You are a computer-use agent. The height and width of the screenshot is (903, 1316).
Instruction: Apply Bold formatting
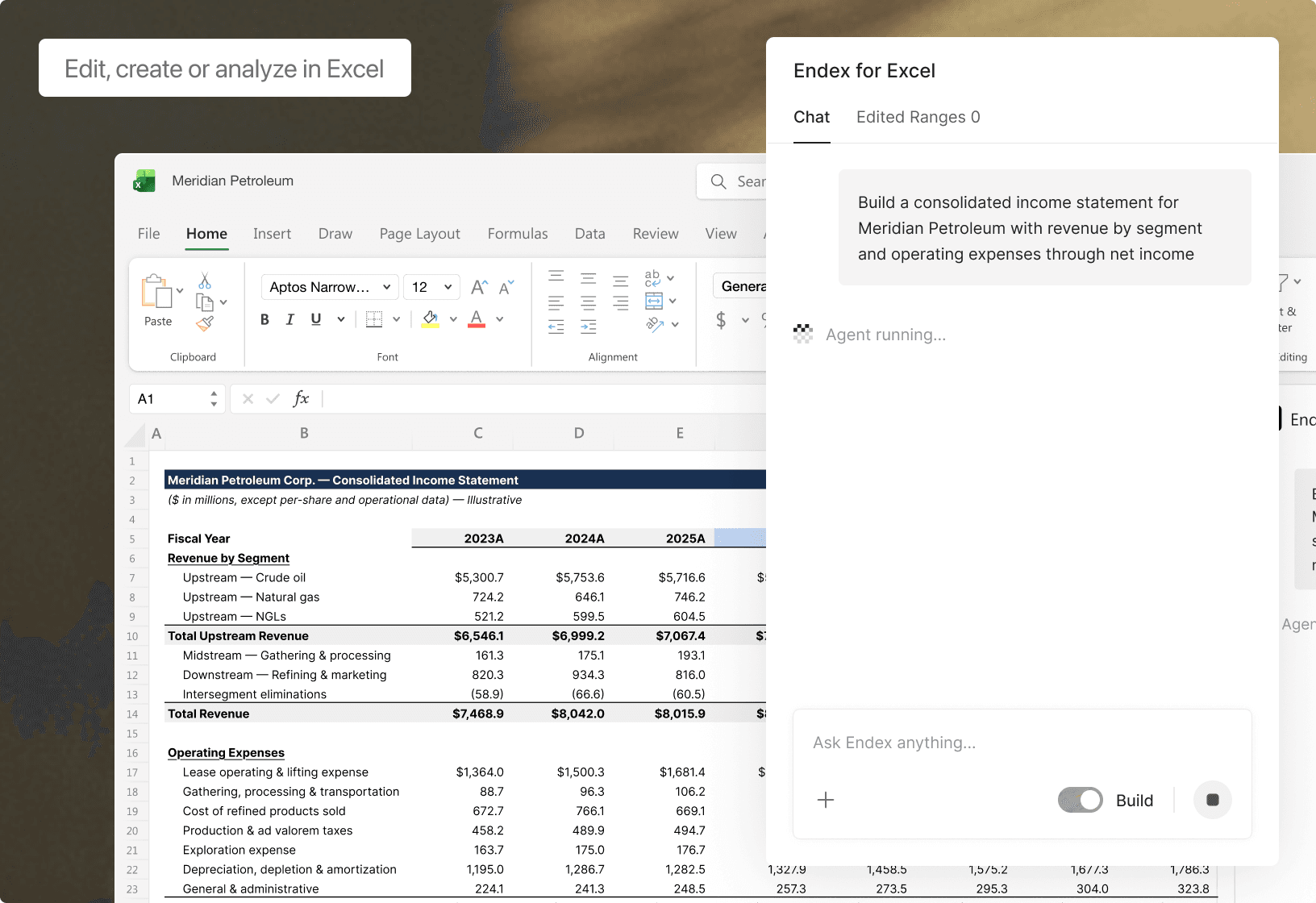[x=264, y=319]
